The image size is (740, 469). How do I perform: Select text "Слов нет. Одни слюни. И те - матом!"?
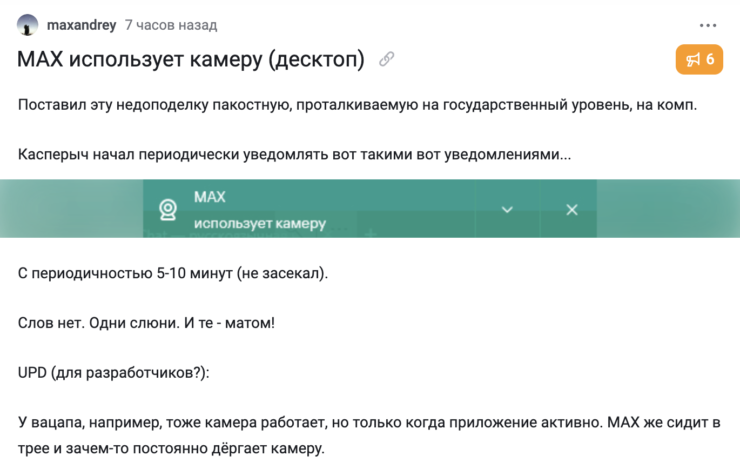click(x=146, y=323)
